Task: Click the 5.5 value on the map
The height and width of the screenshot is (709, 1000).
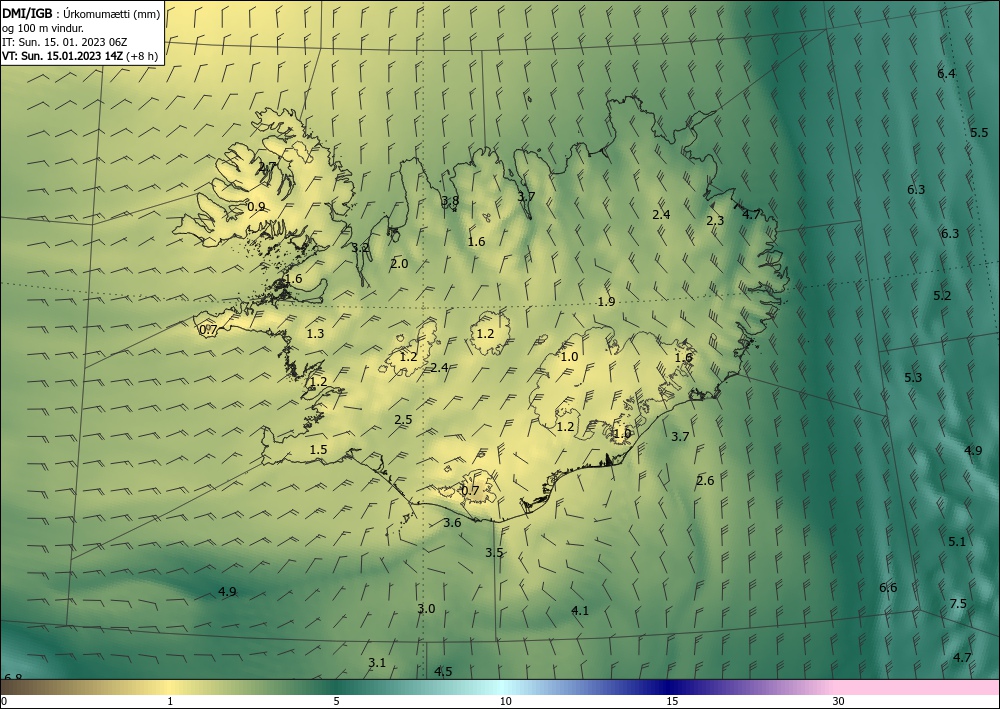Action: click(x=979, y=133)
